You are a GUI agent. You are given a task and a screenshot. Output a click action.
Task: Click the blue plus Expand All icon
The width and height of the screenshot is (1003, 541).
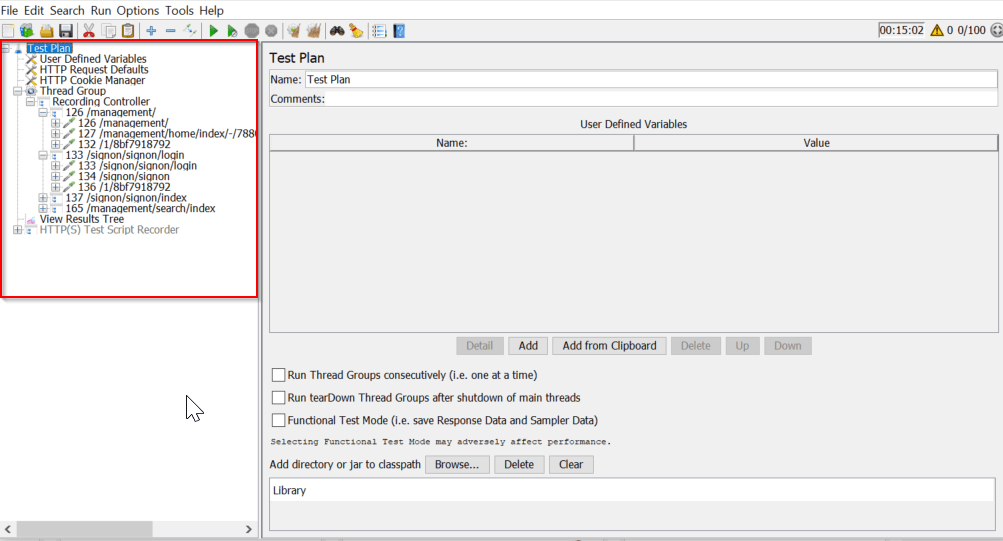click(x=151, y=31)
